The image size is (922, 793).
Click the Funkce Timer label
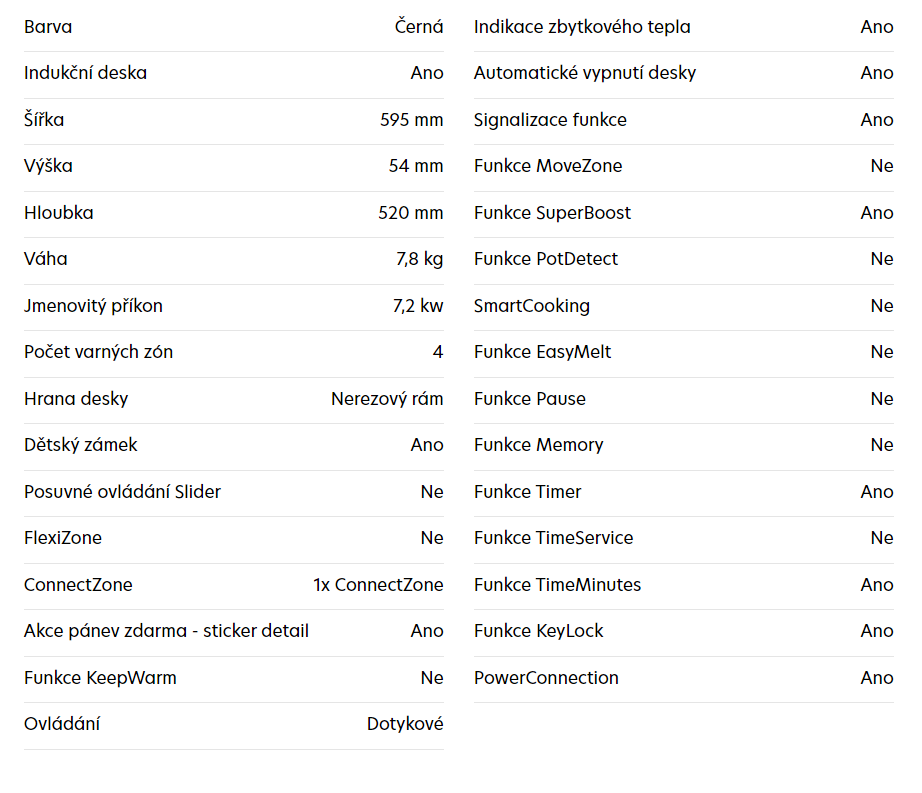527,492
